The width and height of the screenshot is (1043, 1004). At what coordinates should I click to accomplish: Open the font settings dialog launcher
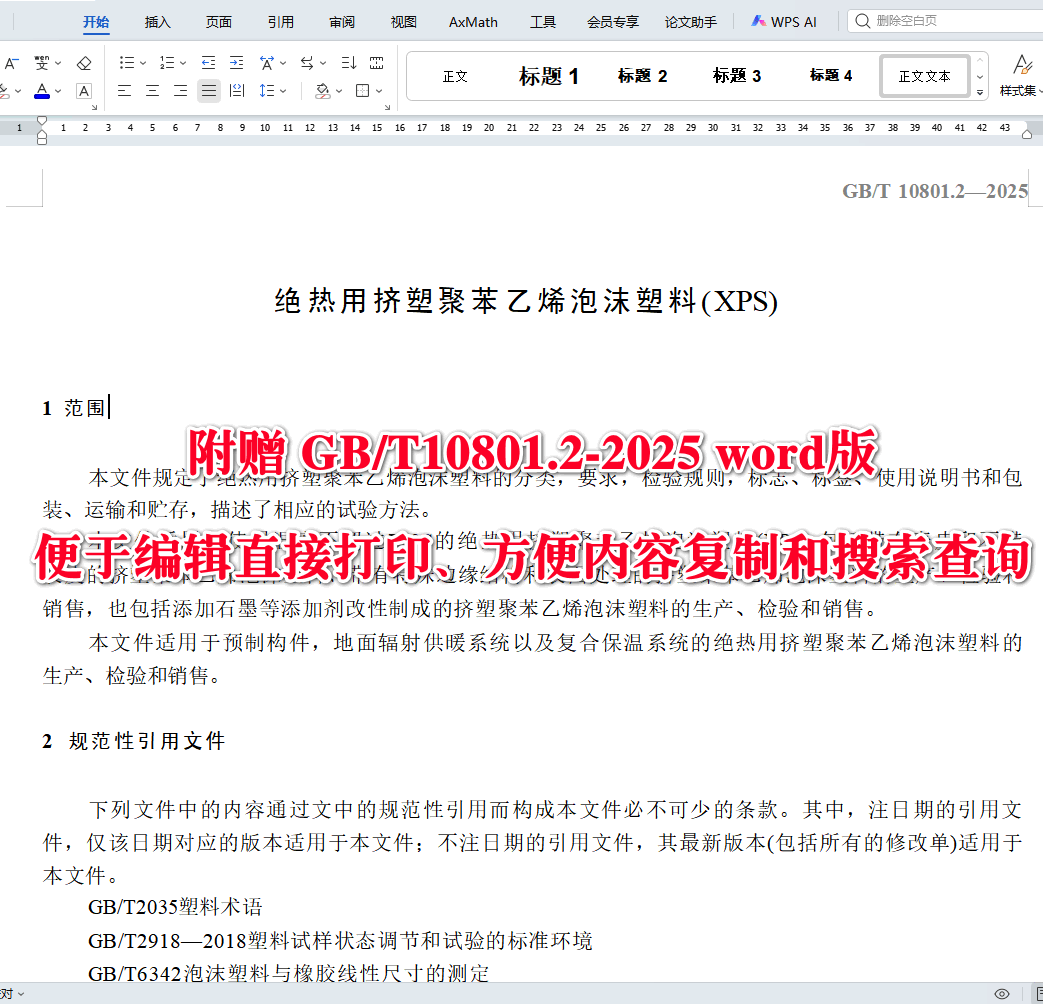click(x=94, y=106)
